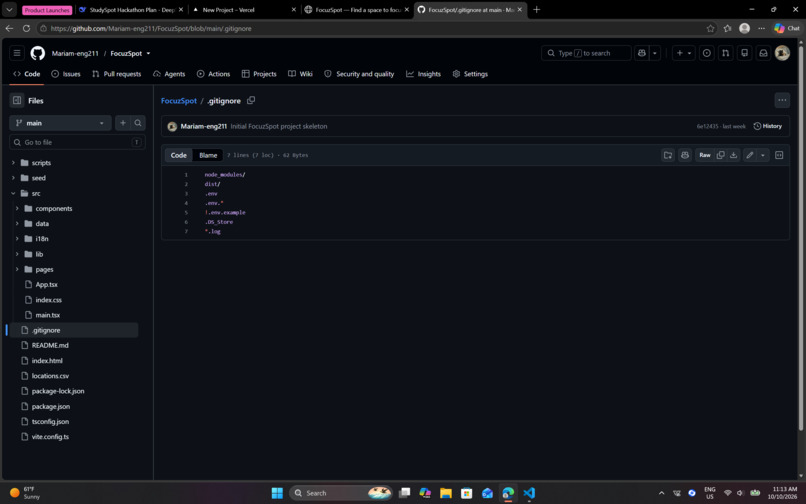
Task: Open the symbols panel icon
Action: click(x=779, y=155)
